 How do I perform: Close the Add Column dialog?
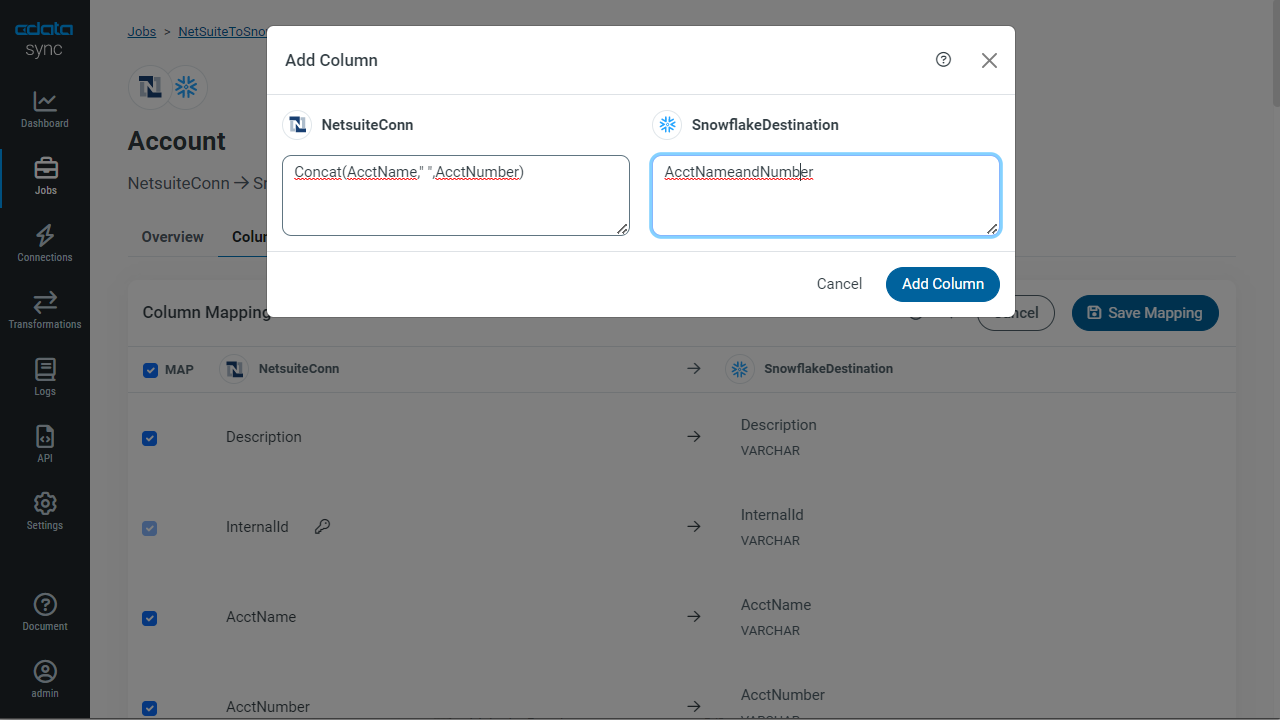click(x=989, y=60)
